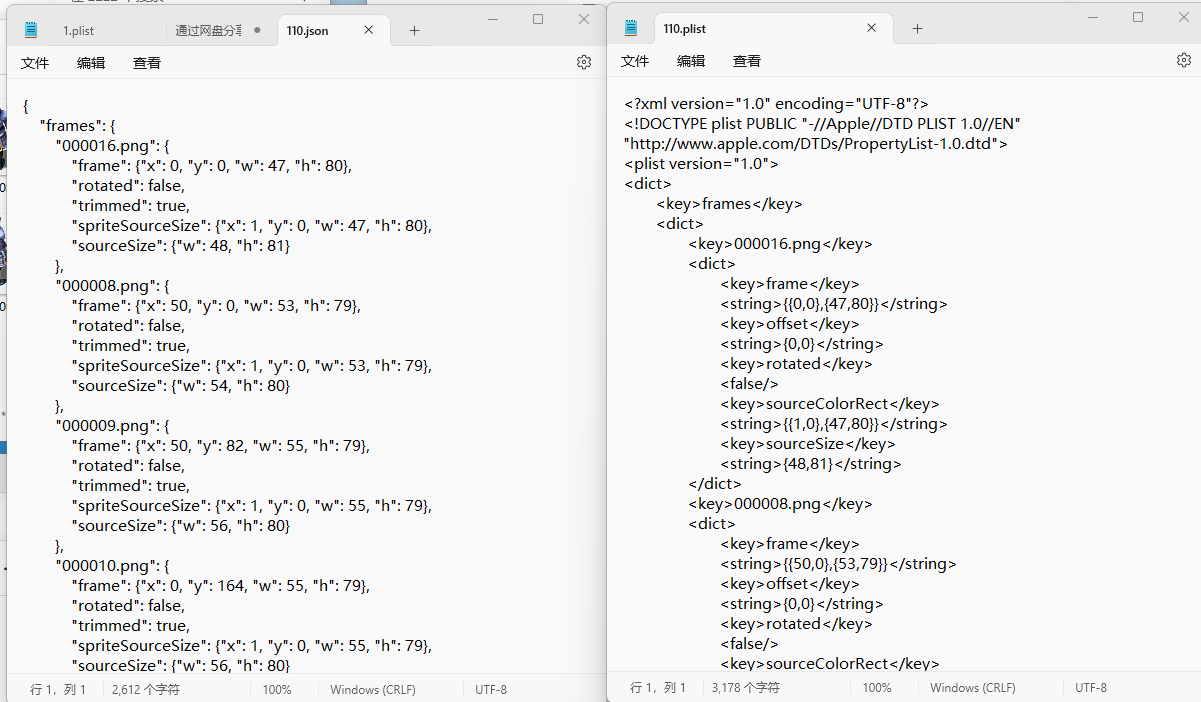Open the 编辑 menu in the left window
Viewport: 1201px width, 702px height.
(91, 62)
